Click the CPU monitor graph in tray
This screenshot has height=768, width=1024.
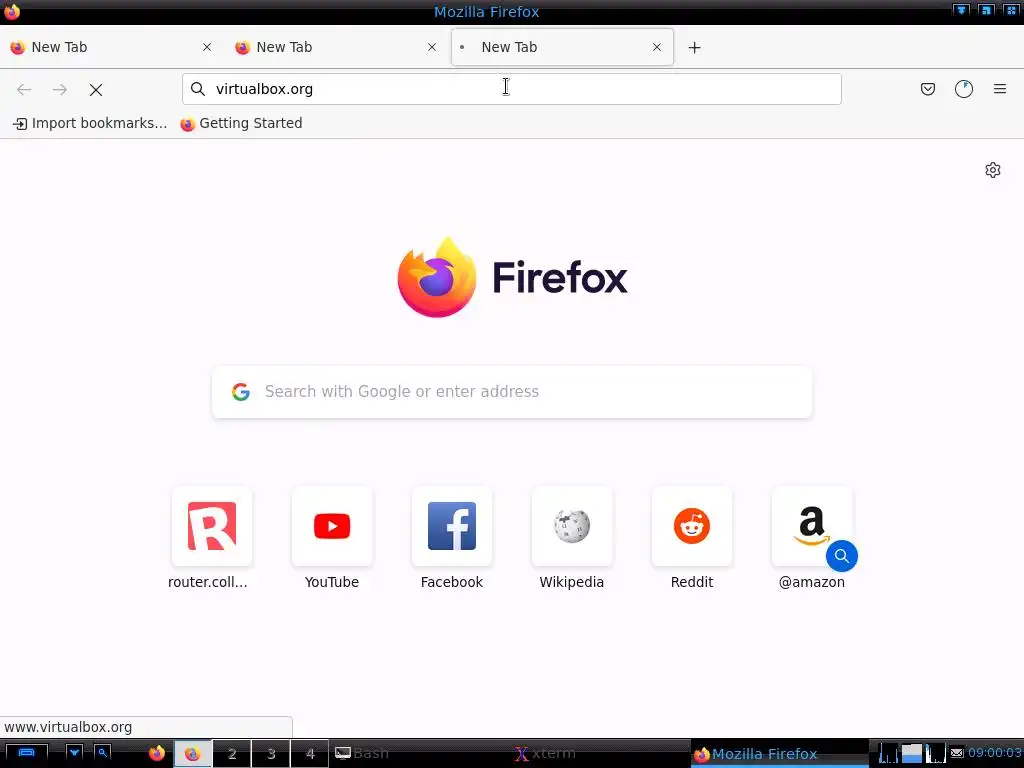(888, 753)
